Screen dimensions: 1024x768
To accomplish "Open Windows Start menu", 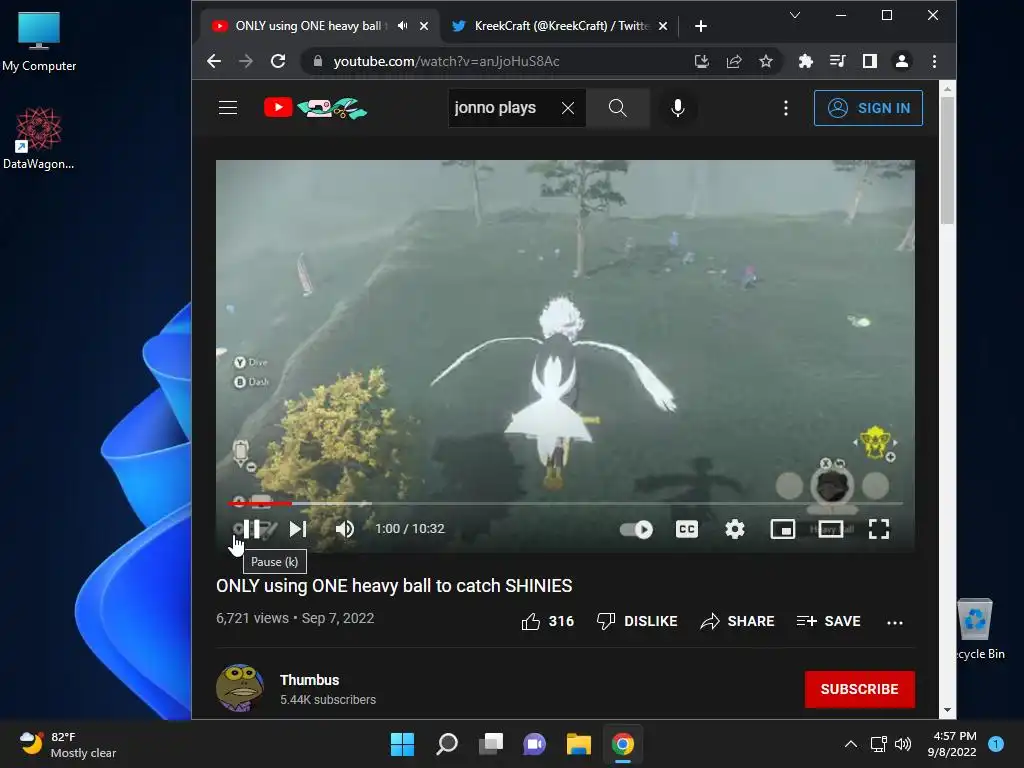I will click(x=402, y=744).
